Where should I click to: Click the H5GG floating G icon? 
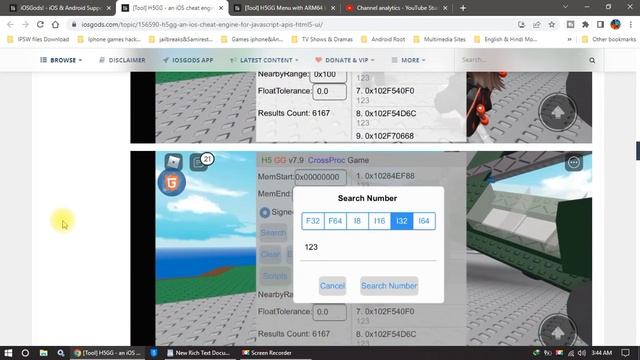point(172,182)
